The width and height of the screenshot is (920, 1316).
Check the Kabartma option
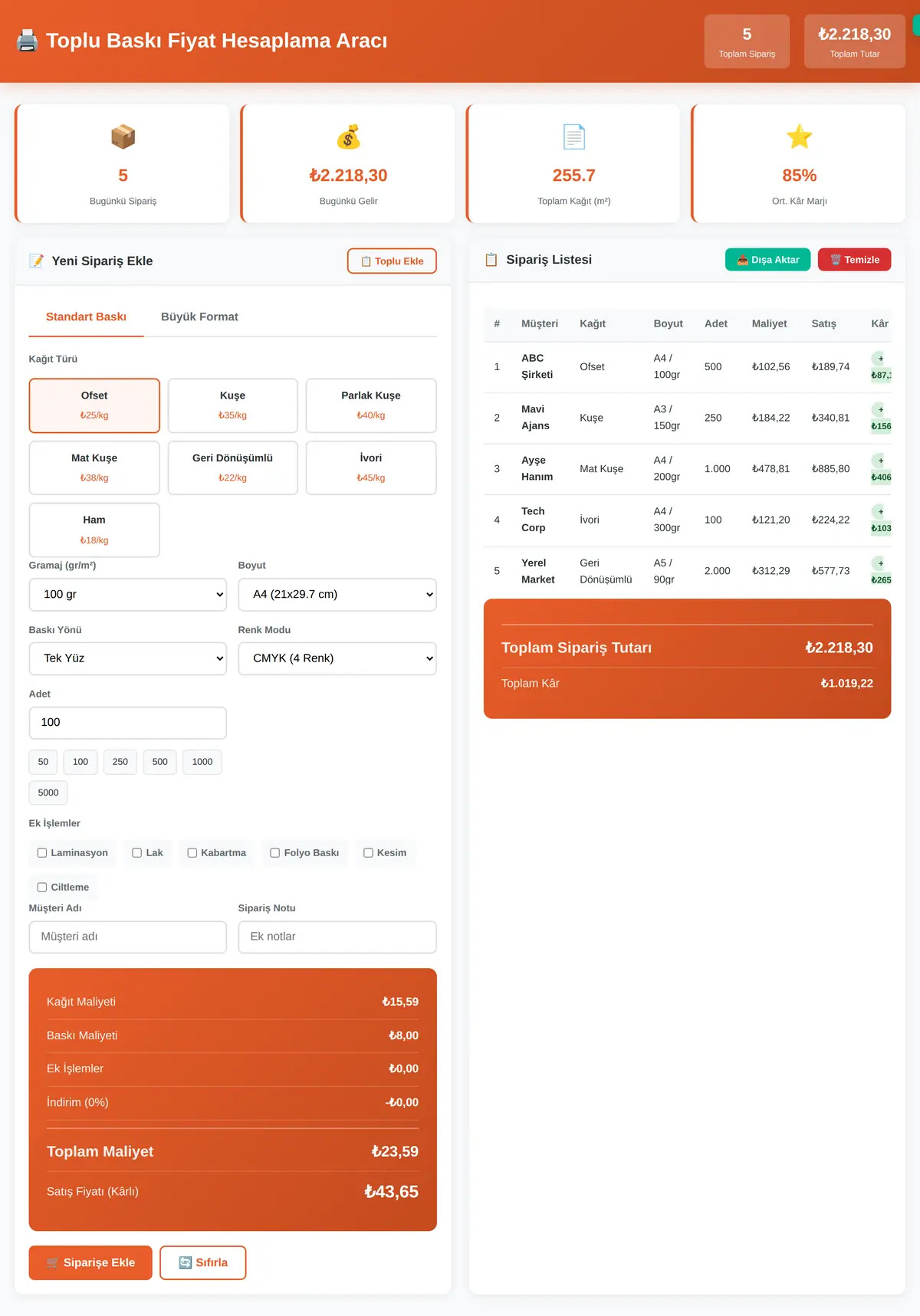tap(192, 853)
